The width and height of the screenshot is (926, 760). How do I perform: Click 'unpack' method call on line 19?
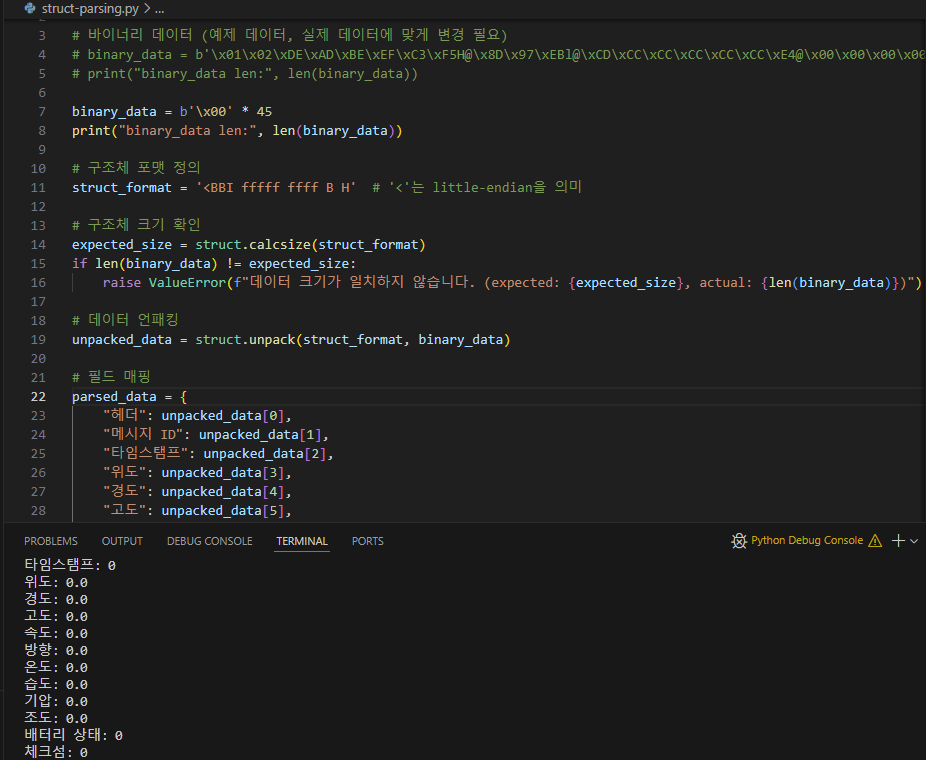tap(272, 340)
